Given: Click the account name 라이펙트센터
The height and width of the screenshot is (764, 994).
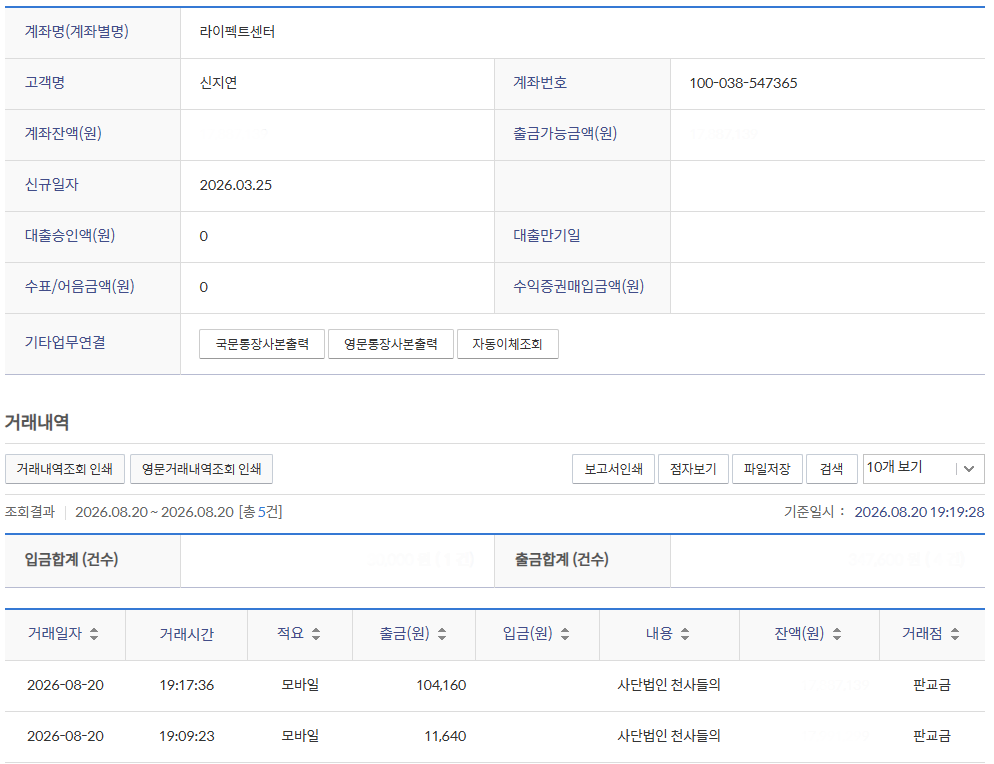Looking at the screenshot, I should [237, 32].
